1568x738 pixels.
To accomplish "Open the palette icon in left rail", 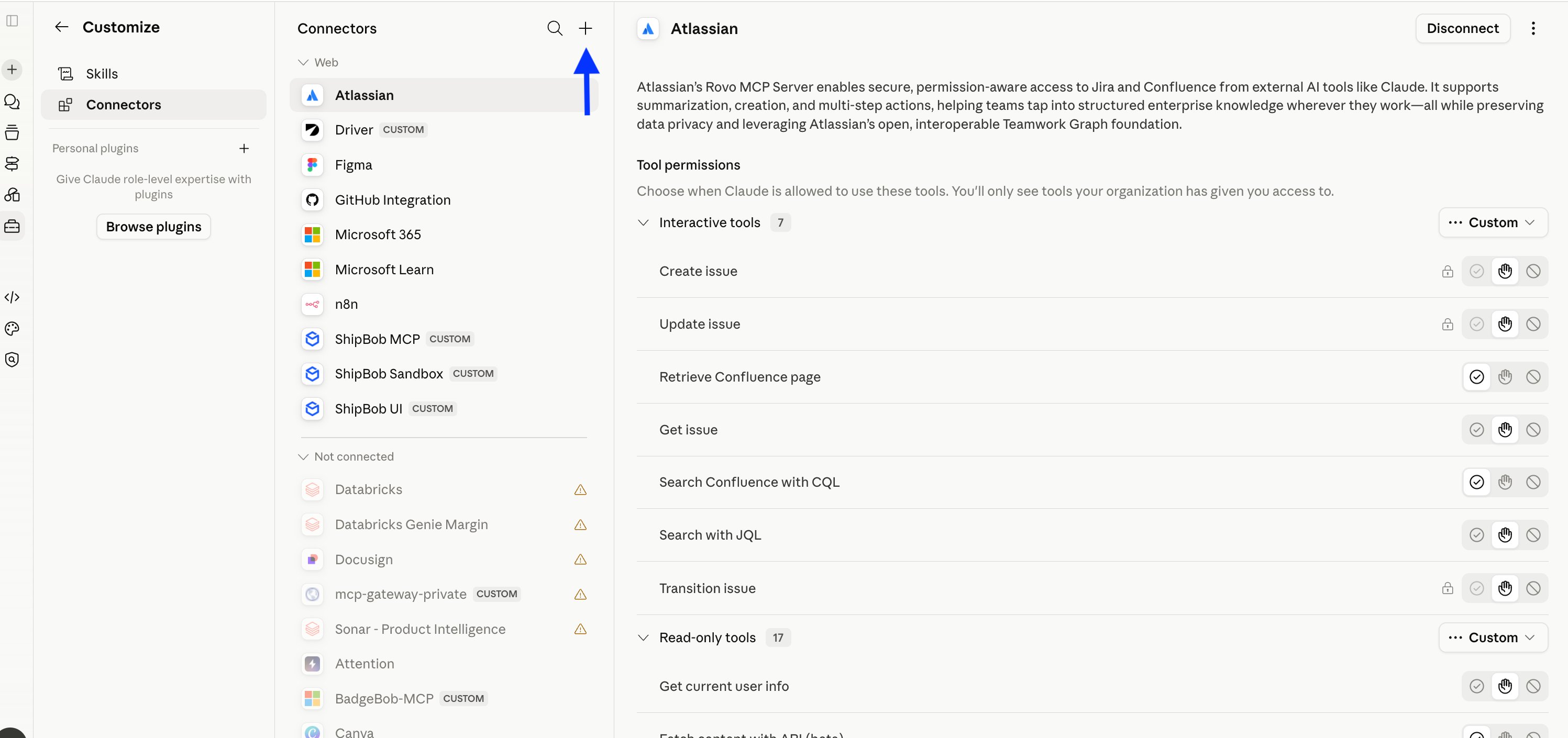I will tap(12, 329).
